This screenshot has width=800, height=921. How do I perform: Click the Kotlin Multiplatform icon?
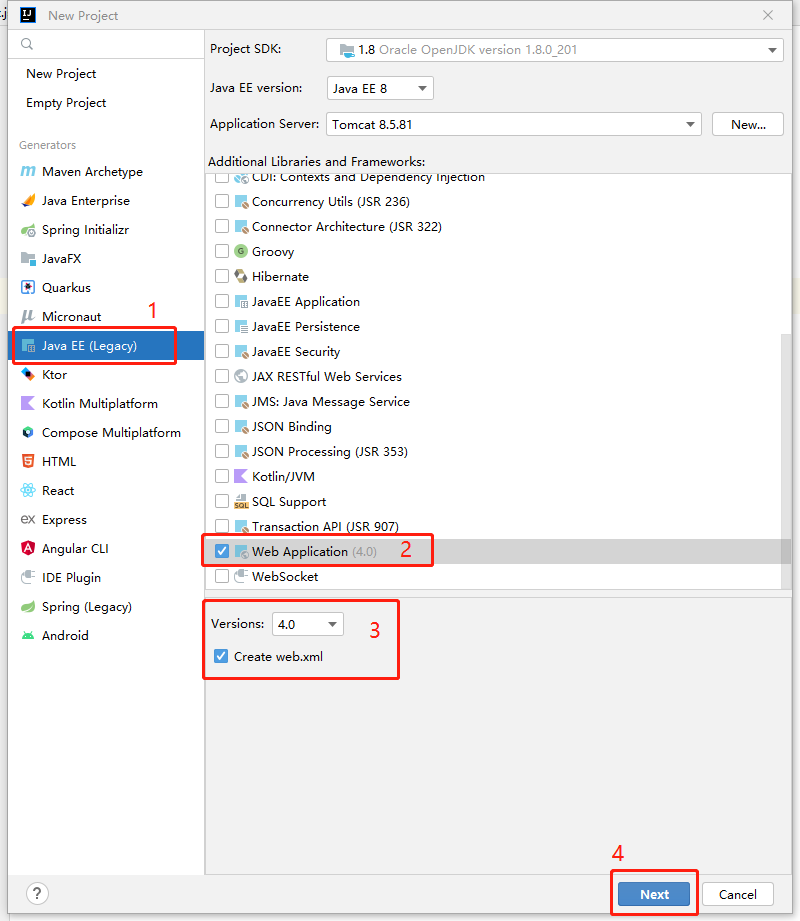(28, 403)
